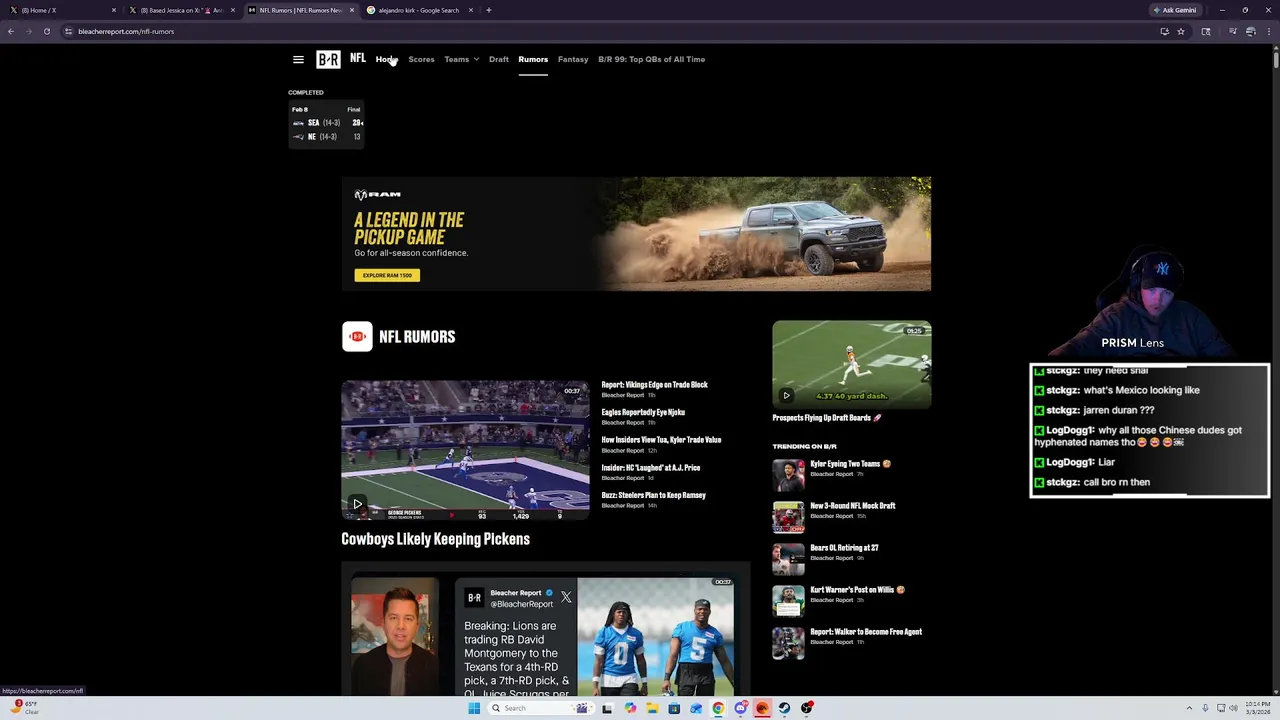This screenshot has width=1280, height=720.
Task: Click the page vertical scrollbar
Action: (1276, 58)
